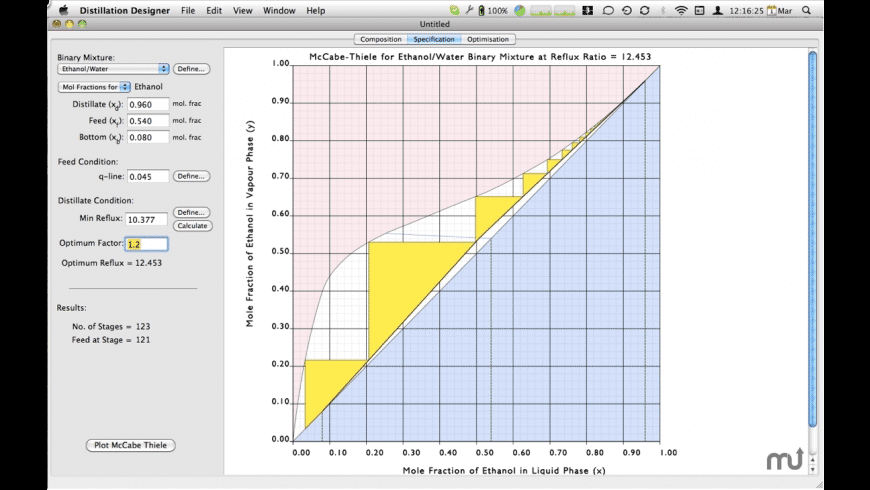
Task: Click the pie-chart disk usage icon
Action: click(x=519, y=10)
